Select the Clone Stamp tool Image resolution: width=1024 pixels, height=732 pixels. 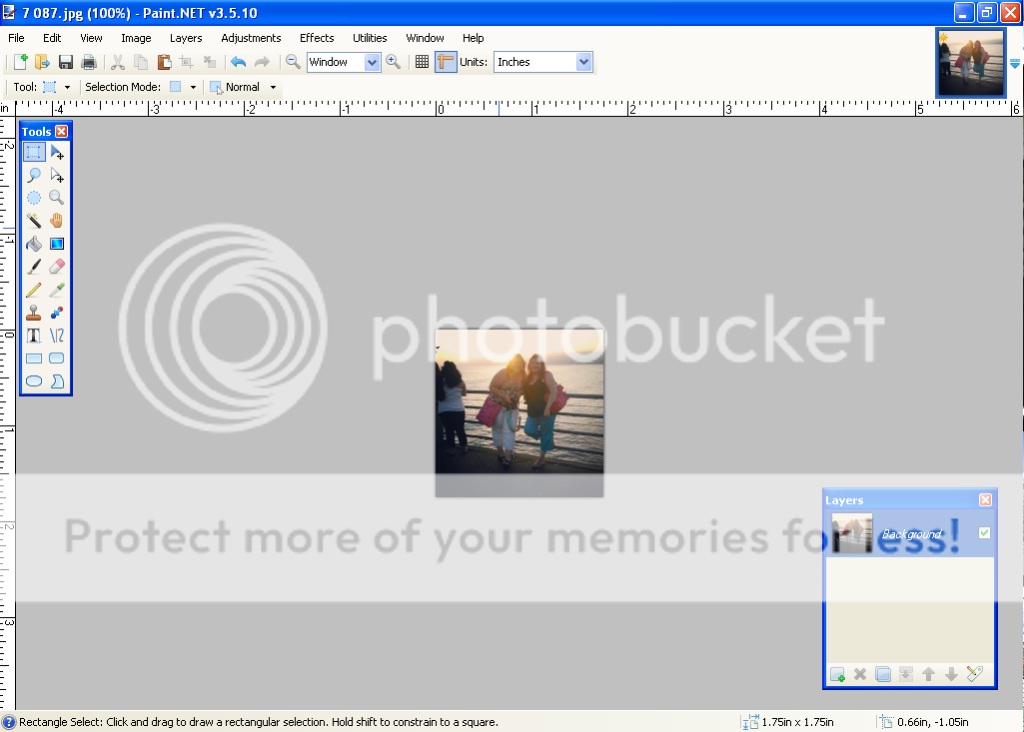[x=34, y=313]
